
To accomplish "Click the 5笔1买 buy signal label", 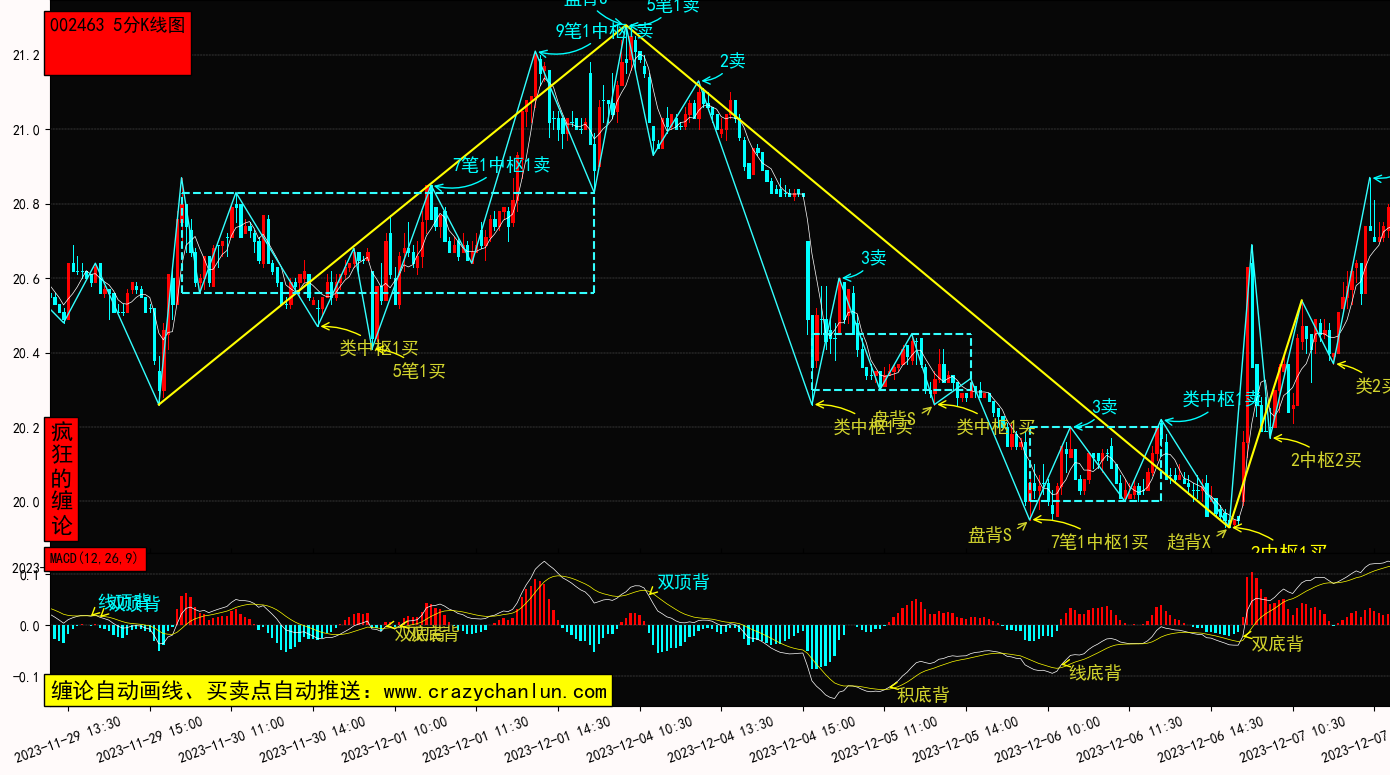I will (x=418, y=372).
